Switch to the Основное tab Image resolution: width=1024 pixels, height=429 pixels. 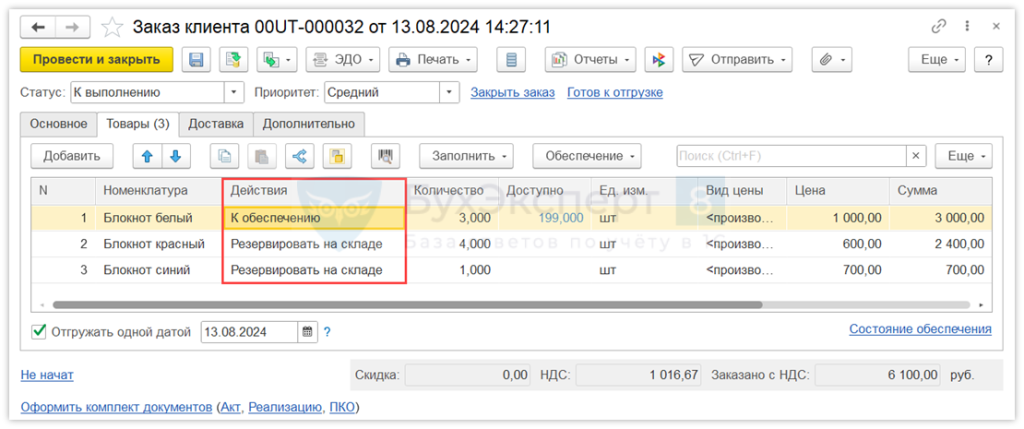(58, 125)
